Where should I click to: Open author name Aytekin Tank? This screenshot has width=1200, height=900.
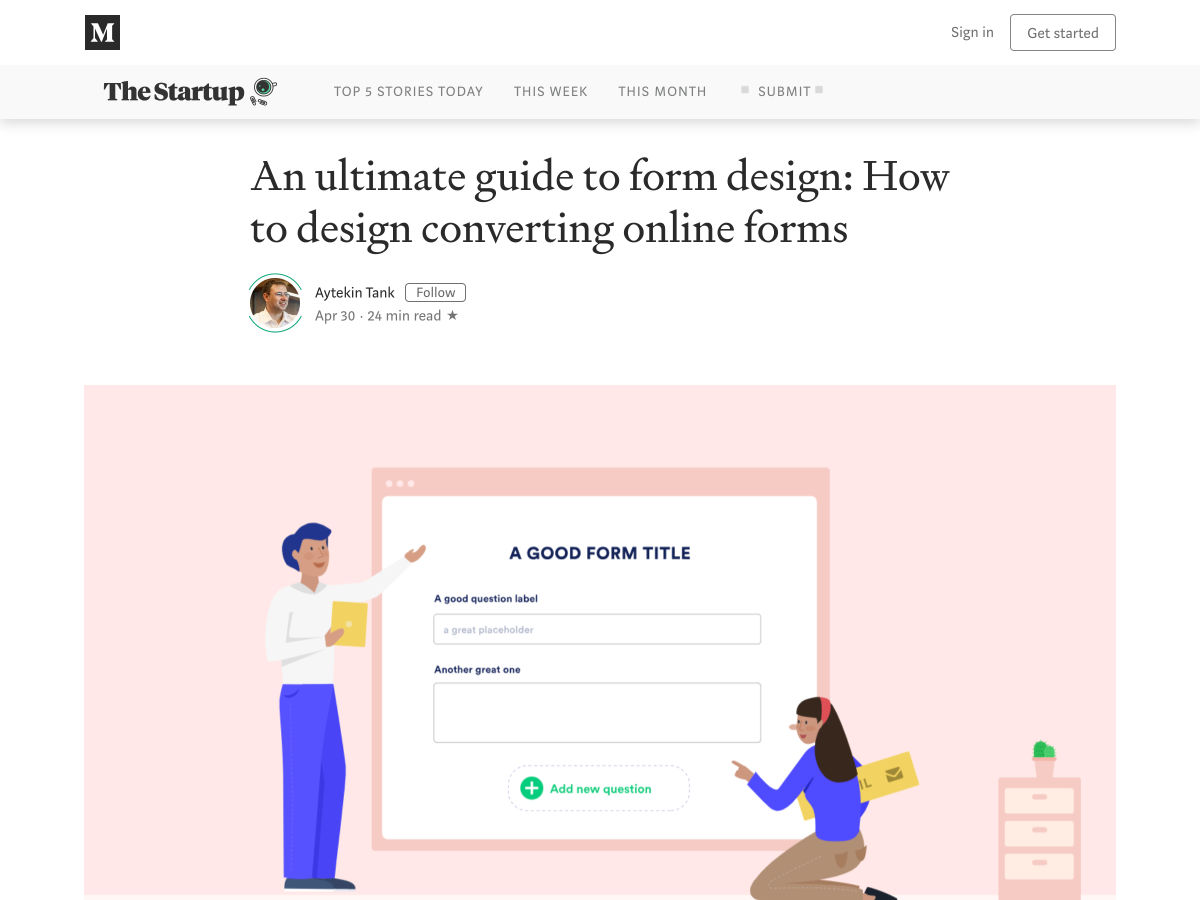(355, 293)
